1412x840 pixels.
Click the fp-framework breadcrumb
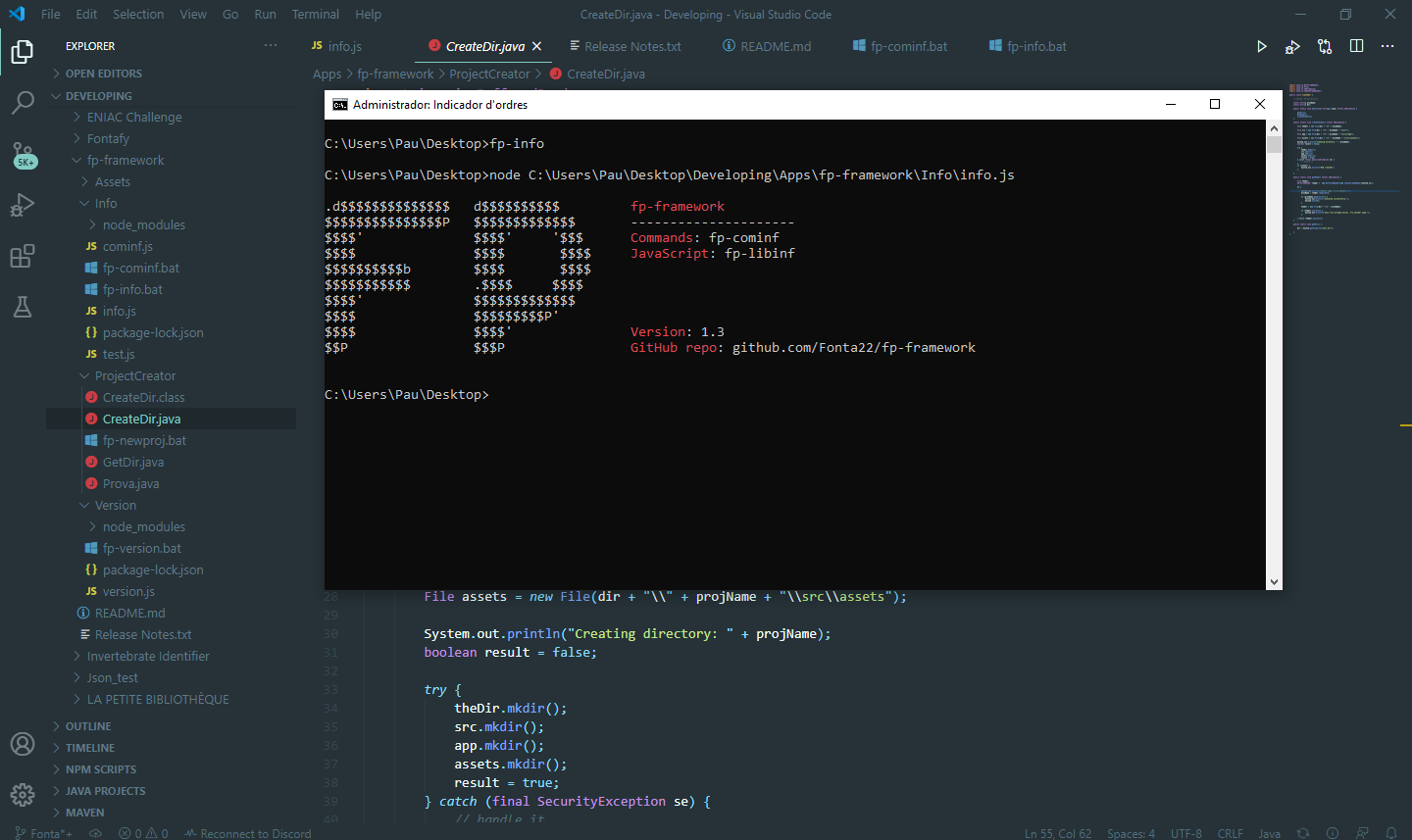(395, 74)
